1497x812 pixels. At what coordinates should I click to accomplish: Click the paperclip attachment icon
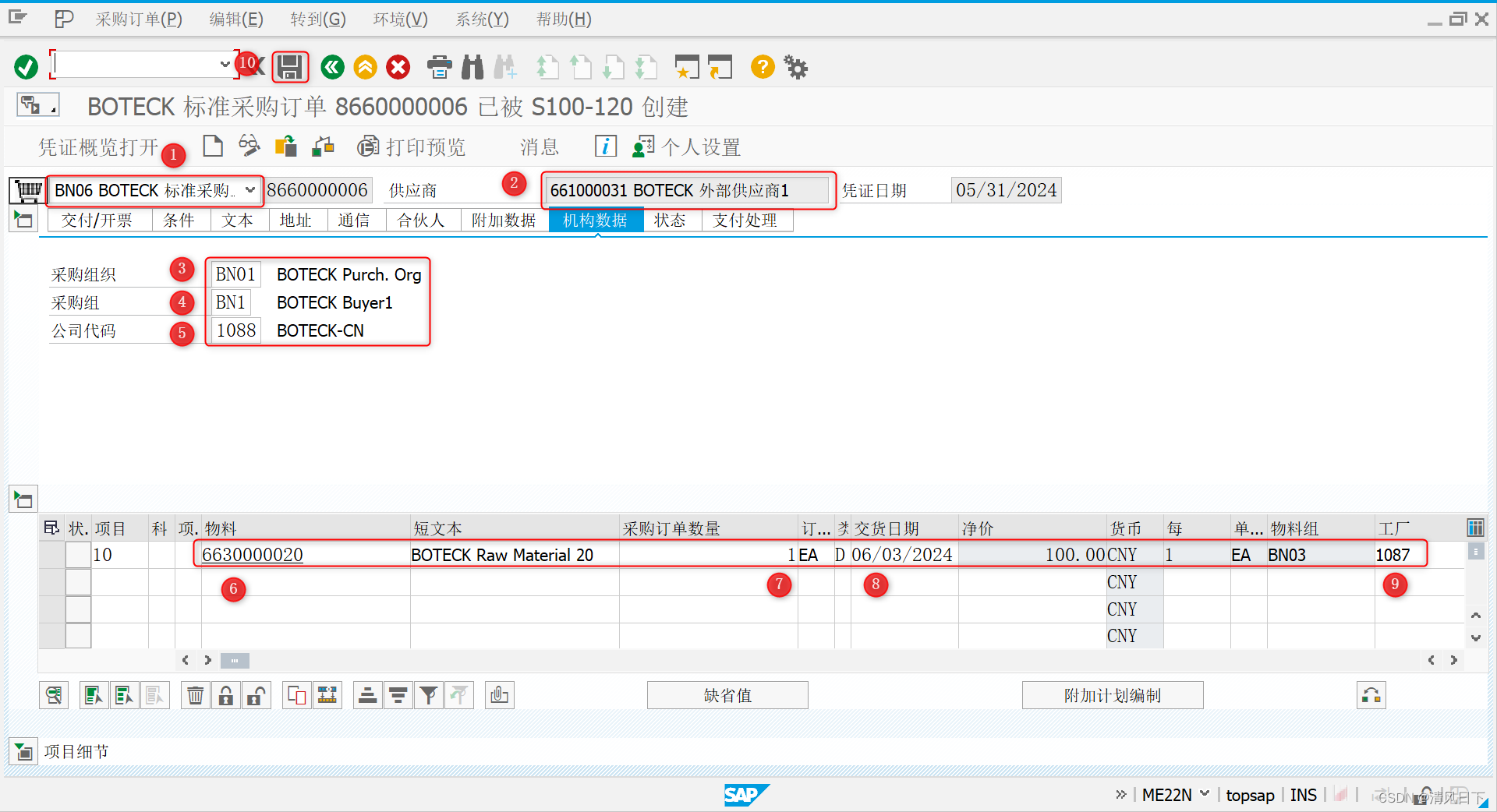[500, 695]
